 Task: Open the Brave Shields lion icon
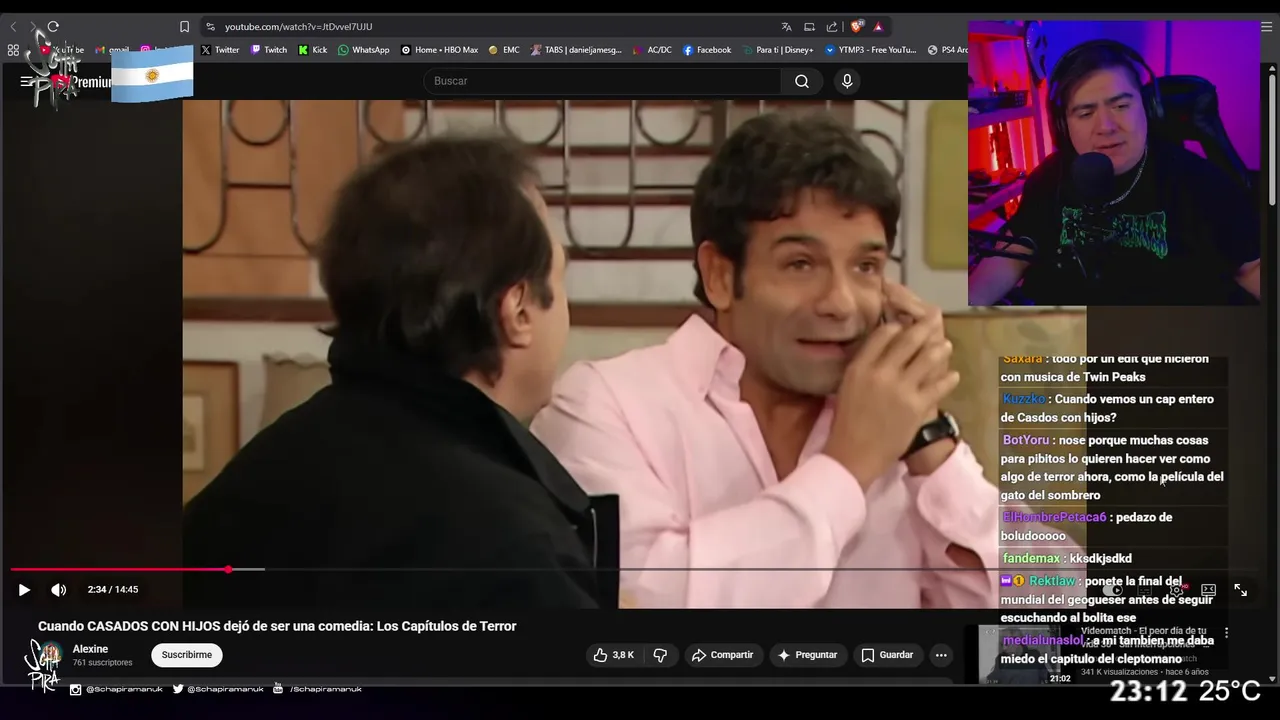(857, 27)
